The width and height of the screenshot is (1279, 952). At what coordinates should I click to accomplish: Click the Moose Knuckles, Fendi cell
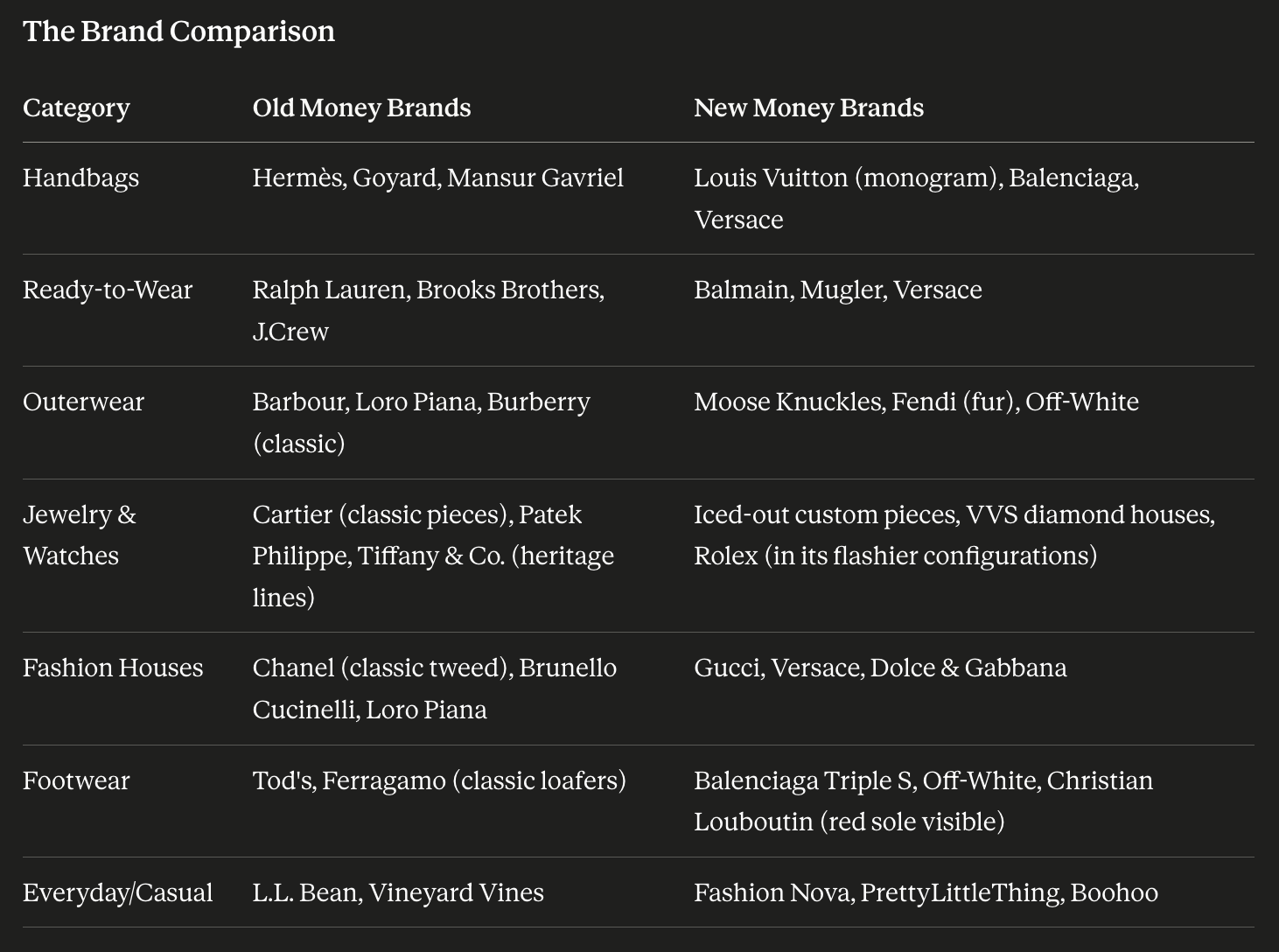point(916,402)
